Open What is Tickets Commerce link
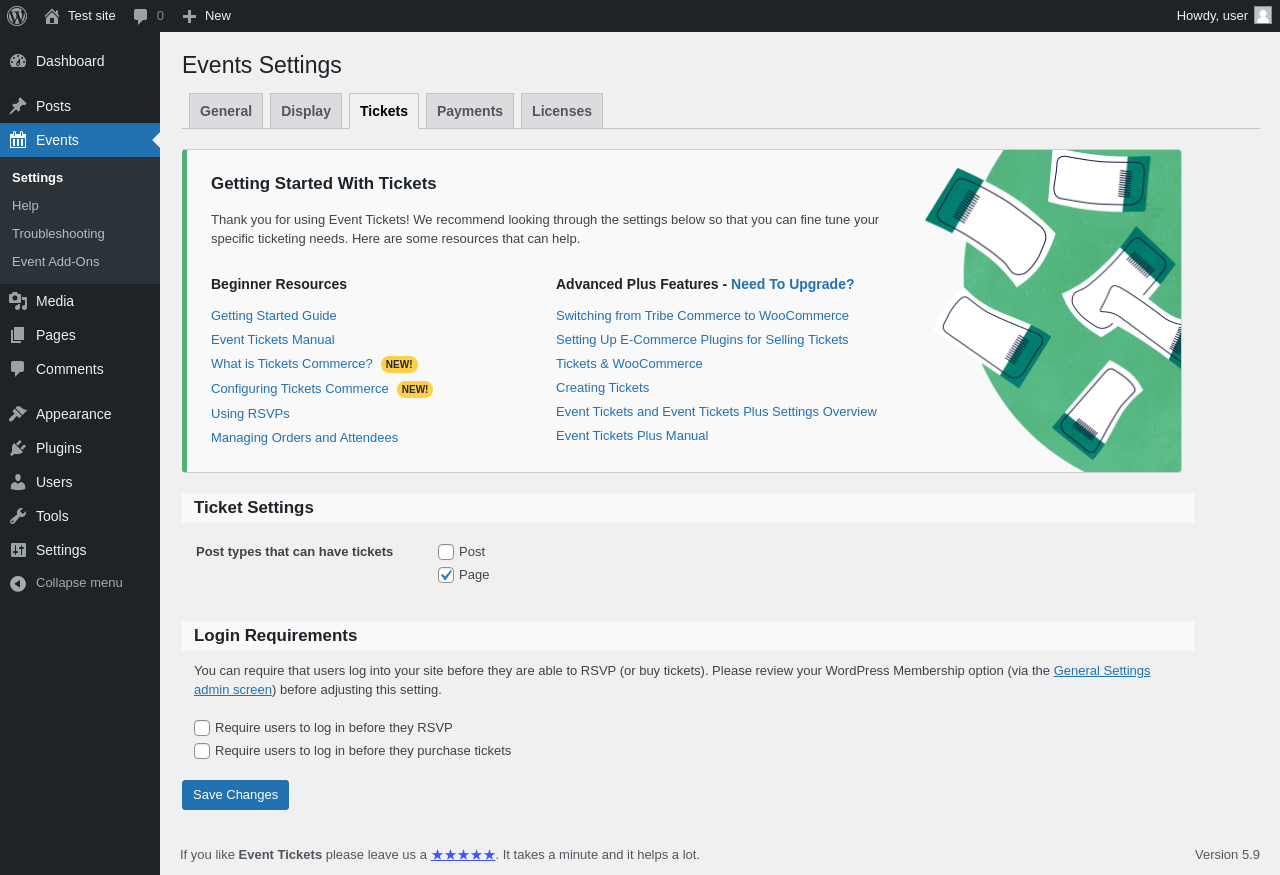Viewport: 1280px width, 875px height. coord(292,364)
